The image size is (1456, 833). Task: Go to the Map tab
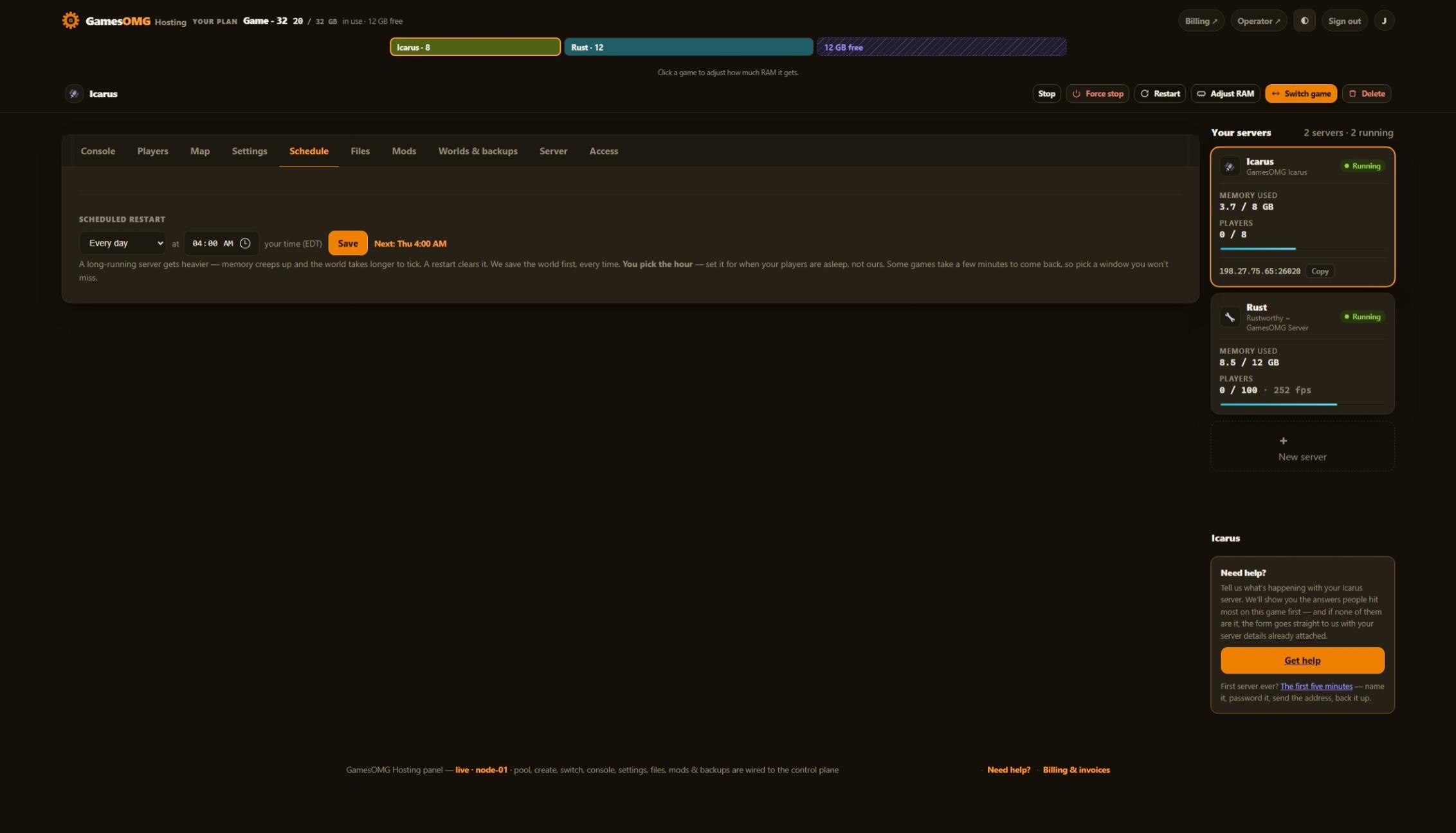(x=199, y=151)
